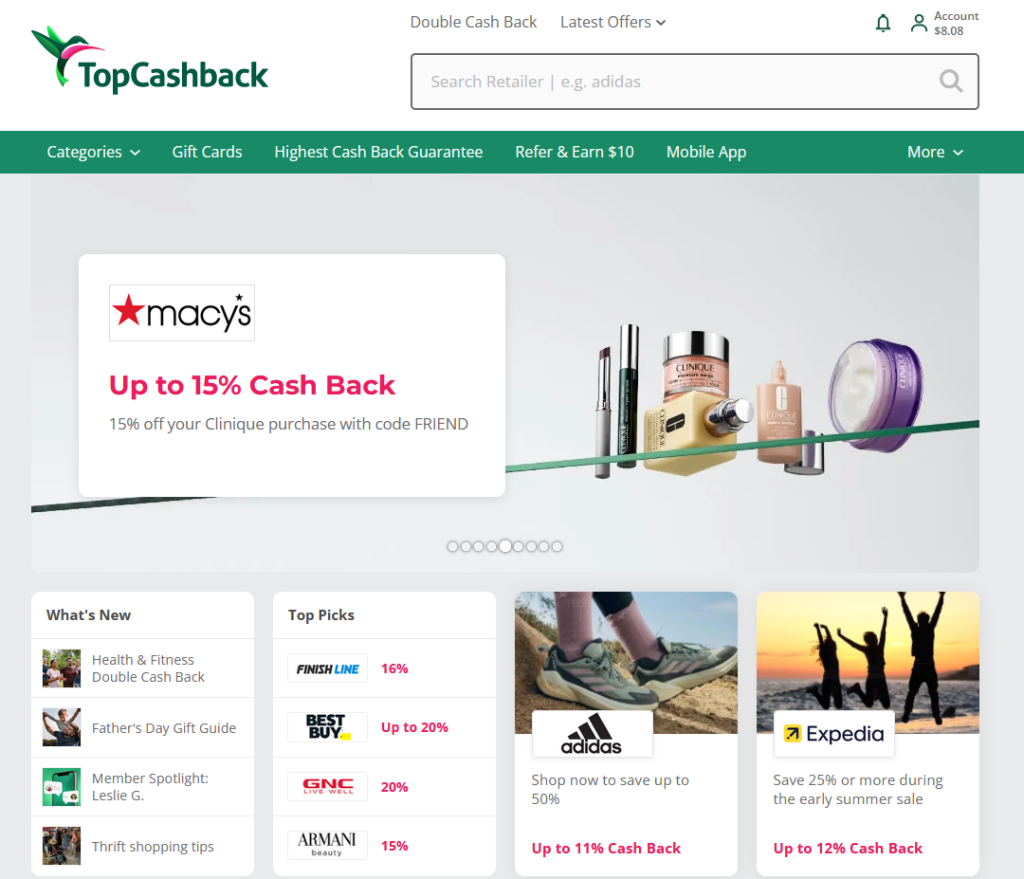Select the first carousel slide dot
Image resolution: width=1024 pixels, height=879 pixels.
pos(452,547)
